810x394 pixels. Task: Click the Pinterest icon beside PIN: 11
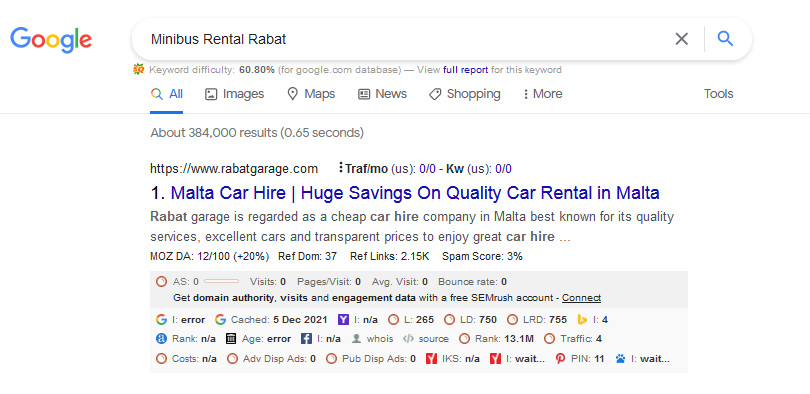click(560, 358)
